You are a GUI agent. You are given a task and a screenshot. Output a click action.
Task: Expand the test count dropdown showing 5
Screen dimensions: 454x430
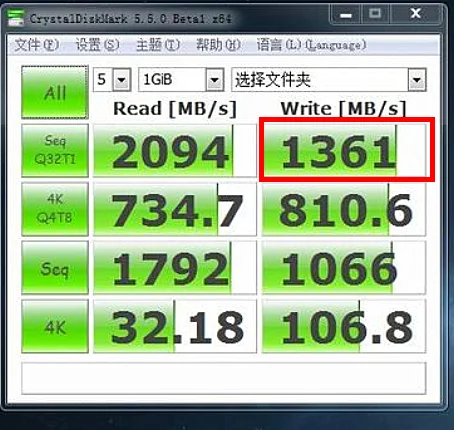tap(122, 80)
